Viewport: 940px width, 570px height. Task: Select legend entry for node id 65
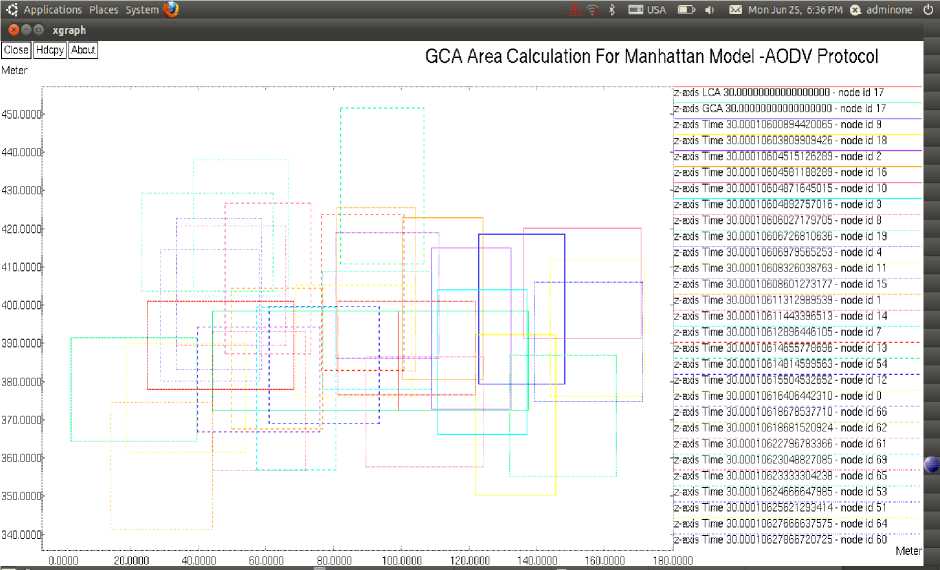tap(780, 476)
